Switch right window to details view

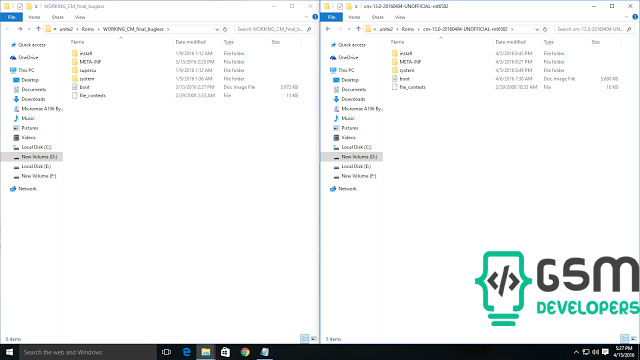(625, 339)
